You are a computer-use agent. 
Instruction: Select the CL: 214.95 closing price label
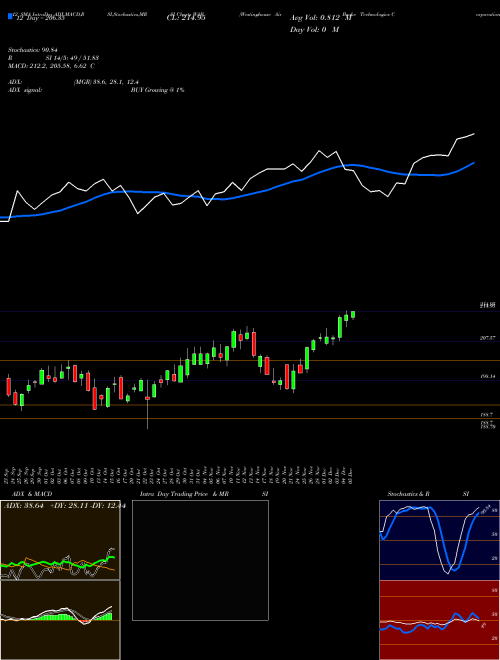click(x=186, y=18)
